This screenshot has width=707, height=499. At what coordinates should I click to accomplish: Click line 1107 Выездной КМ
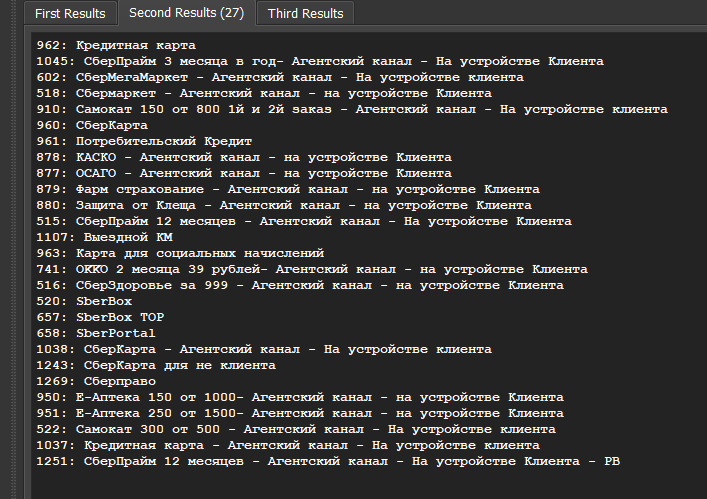pyautogui.click(x=105, y=237)
